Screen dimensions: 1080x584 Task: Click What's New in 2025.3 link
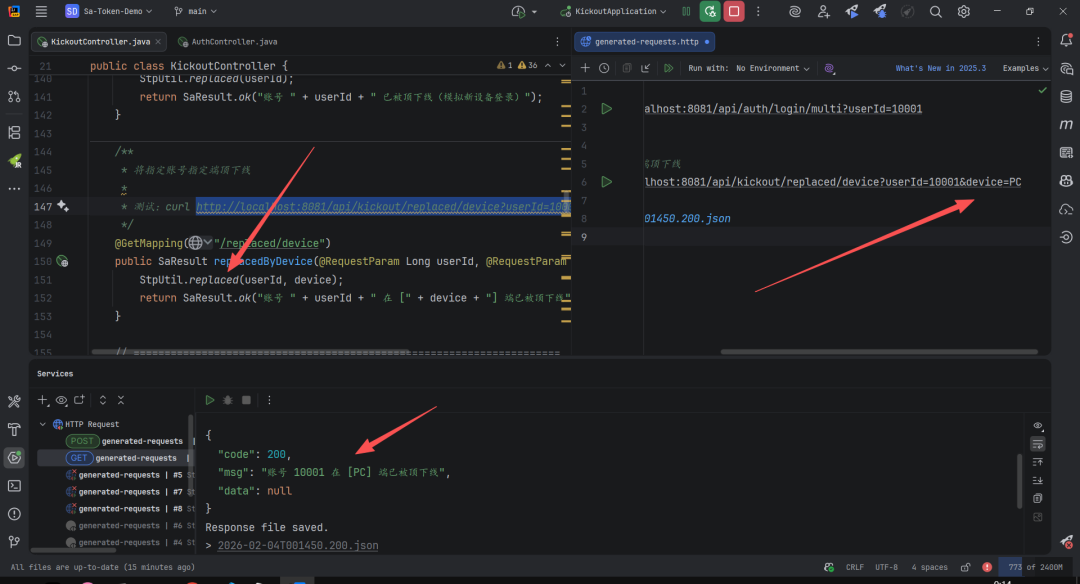click(x=940, y=68)
